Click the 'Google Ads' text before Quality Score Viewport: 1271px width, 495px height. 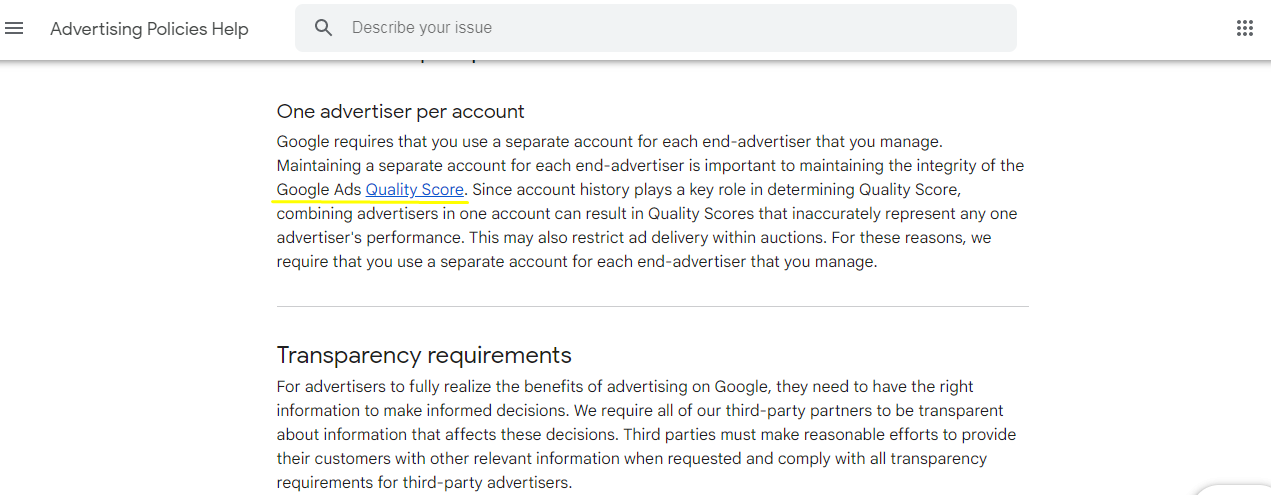tap(319, 190)
